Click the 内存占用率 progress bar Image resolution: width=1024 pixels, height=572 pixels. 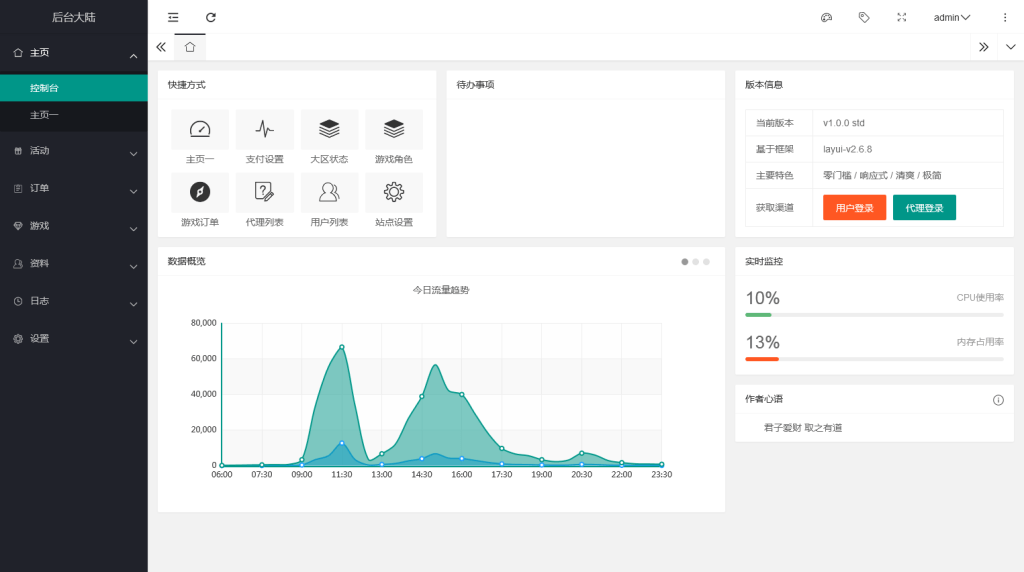coord(874,359)
